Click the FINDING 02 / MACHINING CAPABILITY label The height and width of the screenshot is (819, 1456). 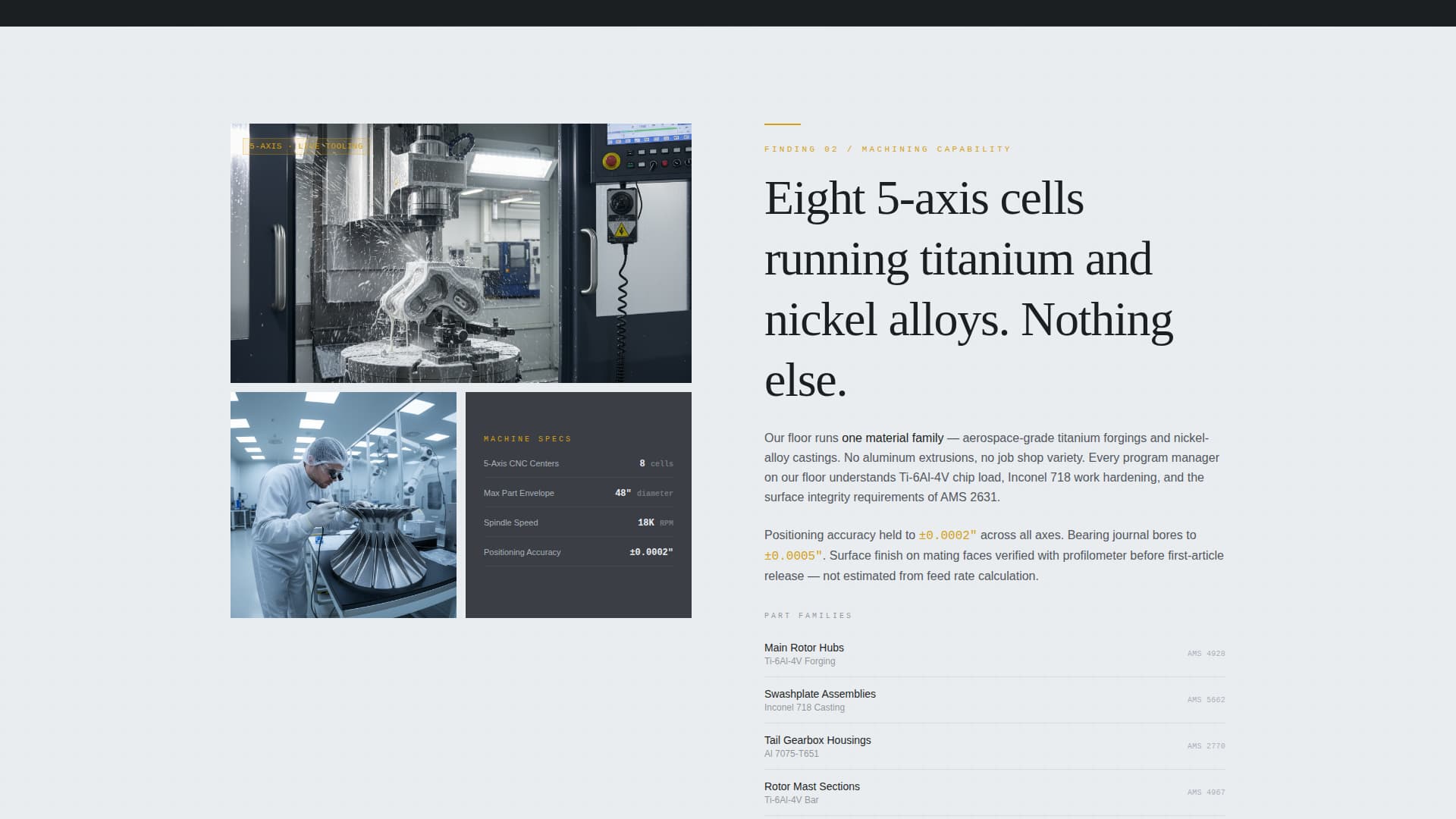click(887, 149)
